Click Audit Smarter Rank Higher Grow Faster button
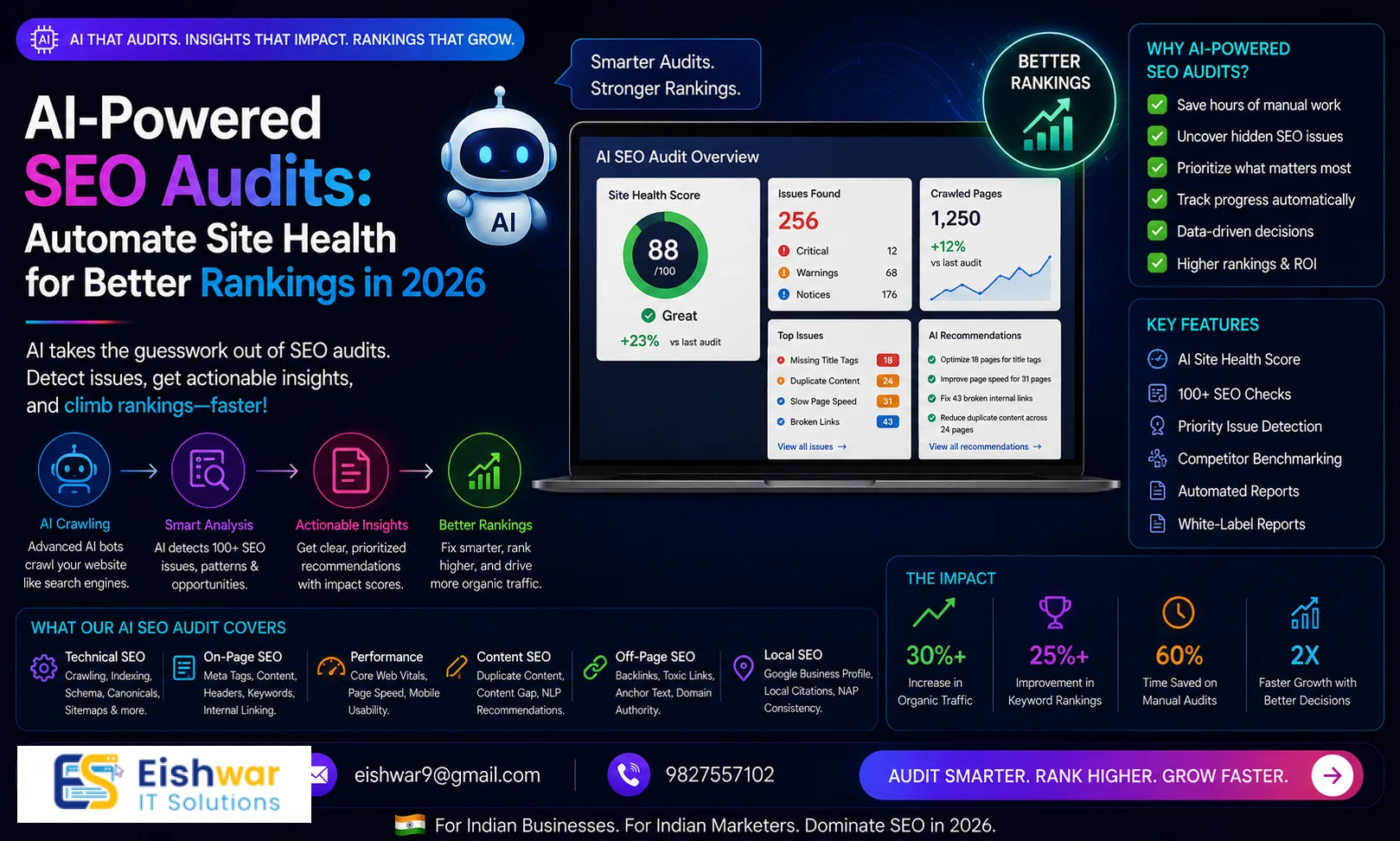Image resolution: width=1400 pixels, height=841 pixels. (x=1111, y=775)
